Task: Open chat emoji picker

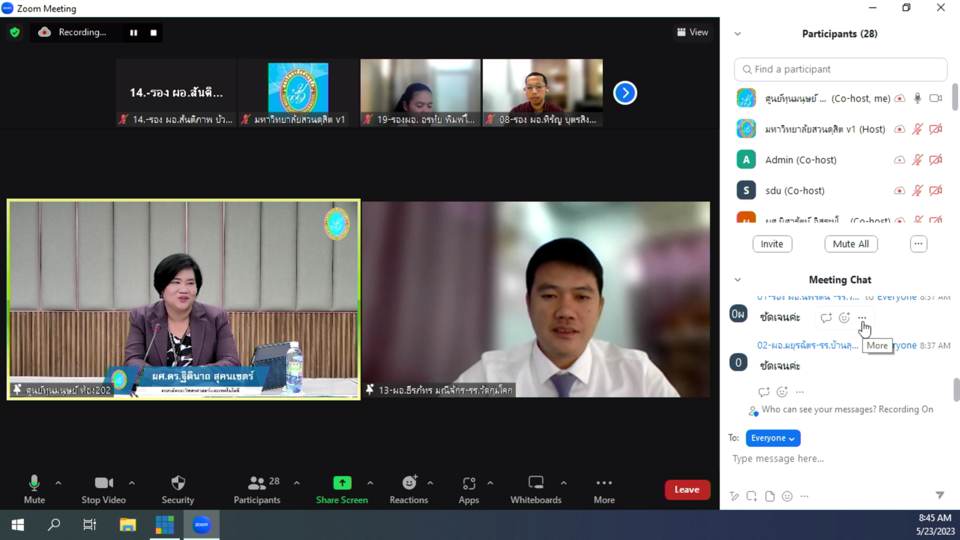Action: click(787, 496)
